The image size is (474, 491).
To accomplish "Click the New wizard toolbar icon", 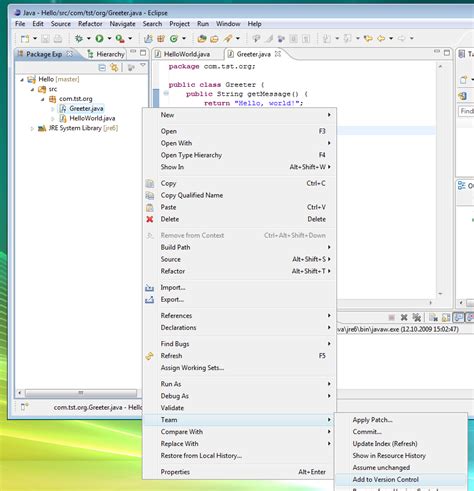I will pos(25,39).
